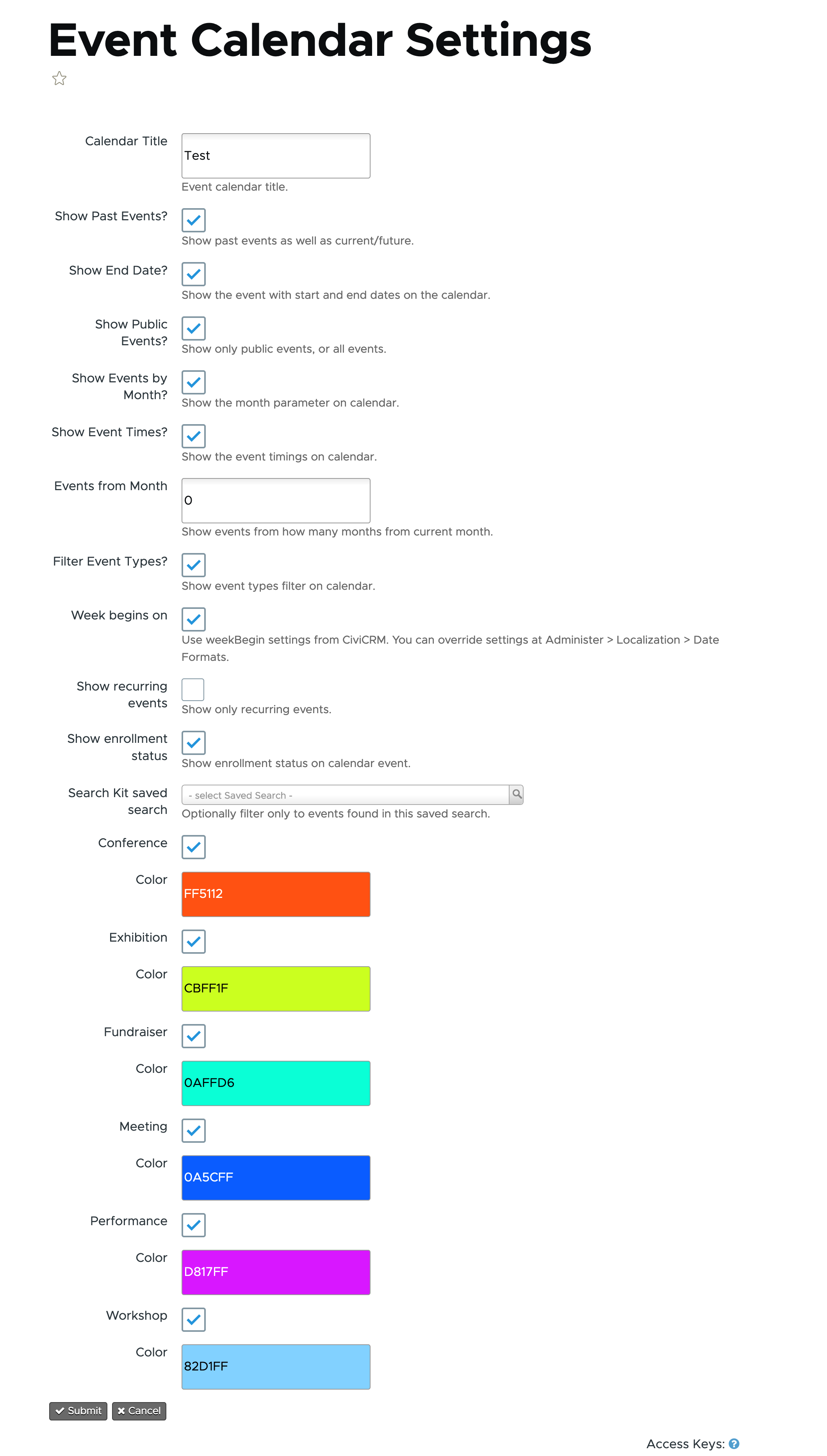
Task: Edit the Performance D817FF color swatch
Action: click(276, 1272)
